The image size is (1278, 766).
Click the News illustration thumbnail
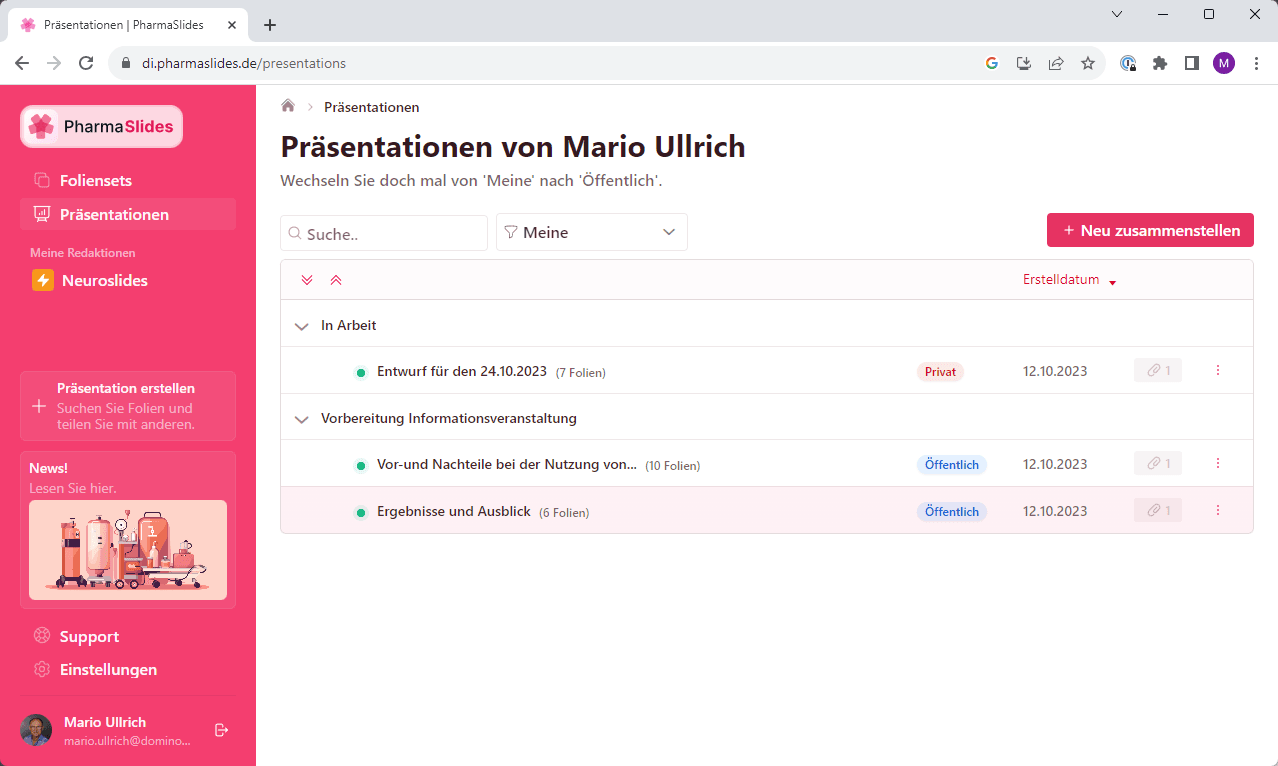[x=128, y=549]
